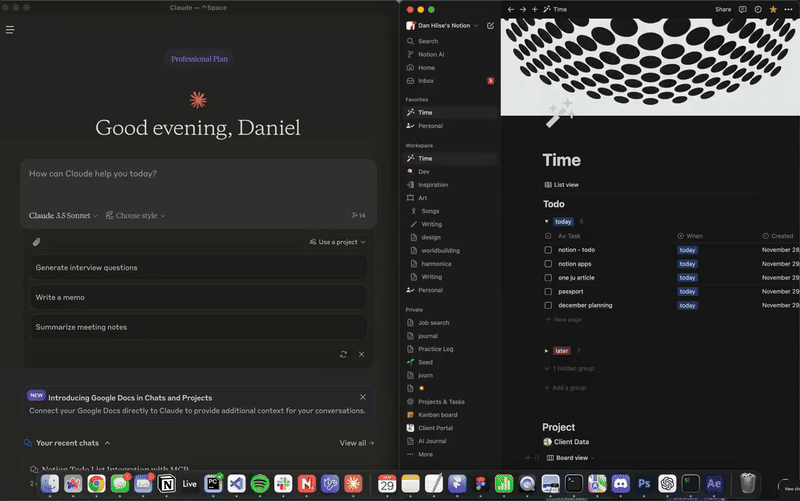Viewport: 800px width, 501px height.
Task: Open the Claude sidebar hamburger menu
Action: (x=10, y=30)
